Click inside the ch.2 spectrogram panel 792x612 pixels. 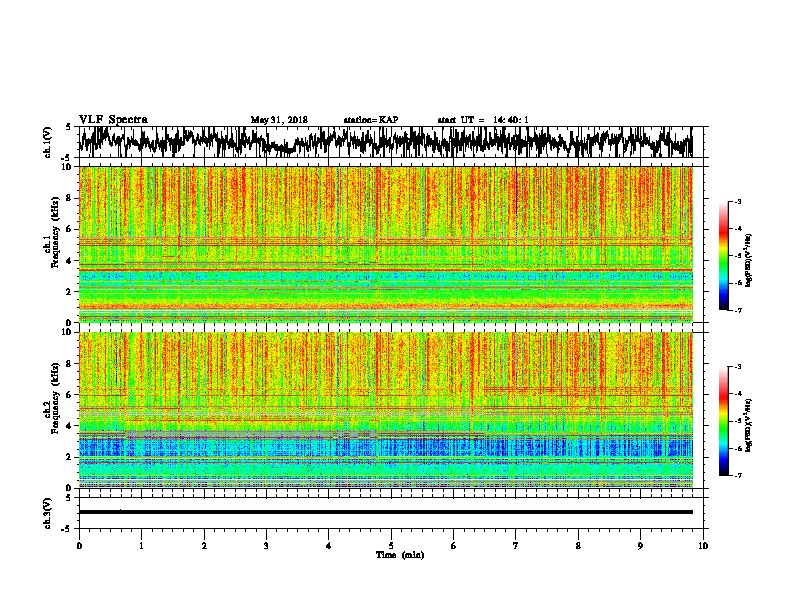[385, 410]
